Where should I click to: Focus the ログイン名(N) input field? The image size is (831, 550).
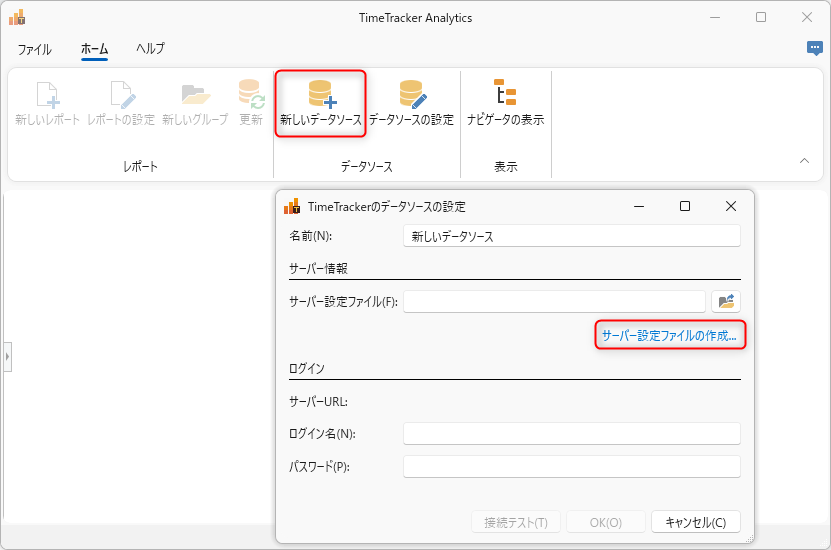571,433
